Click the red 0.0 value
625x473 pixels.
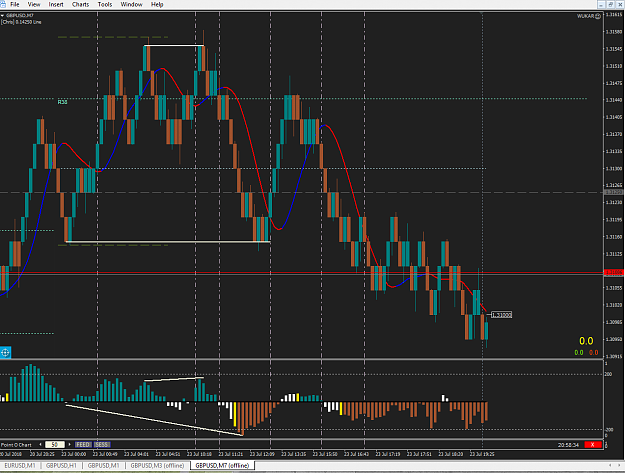pyautogui.click(x=594, y=353)
